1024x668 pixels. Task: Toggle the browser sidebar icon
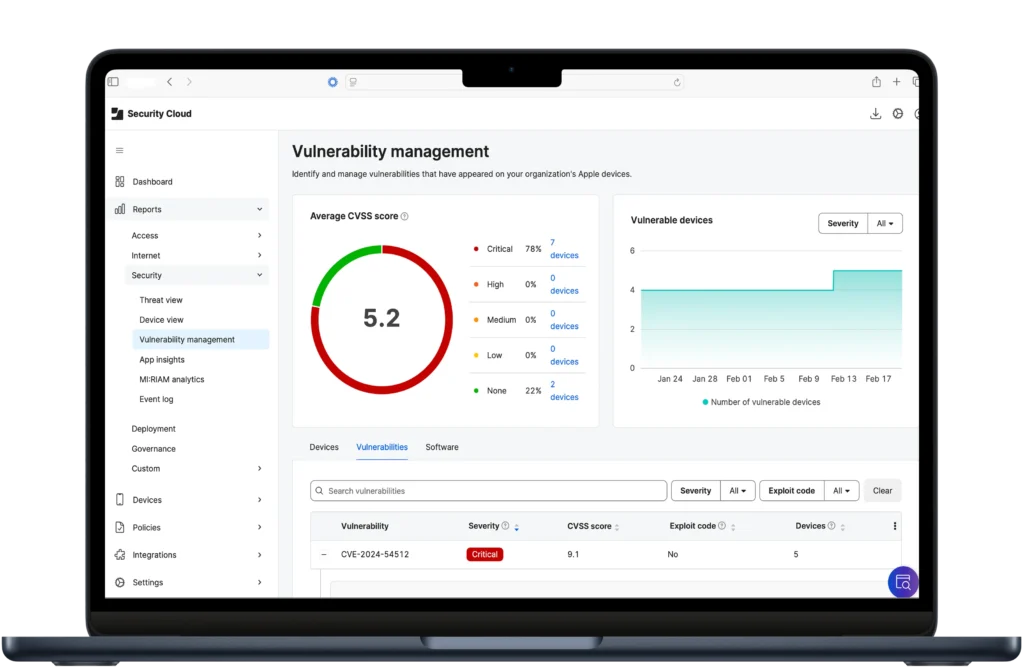tap(113, 82)
